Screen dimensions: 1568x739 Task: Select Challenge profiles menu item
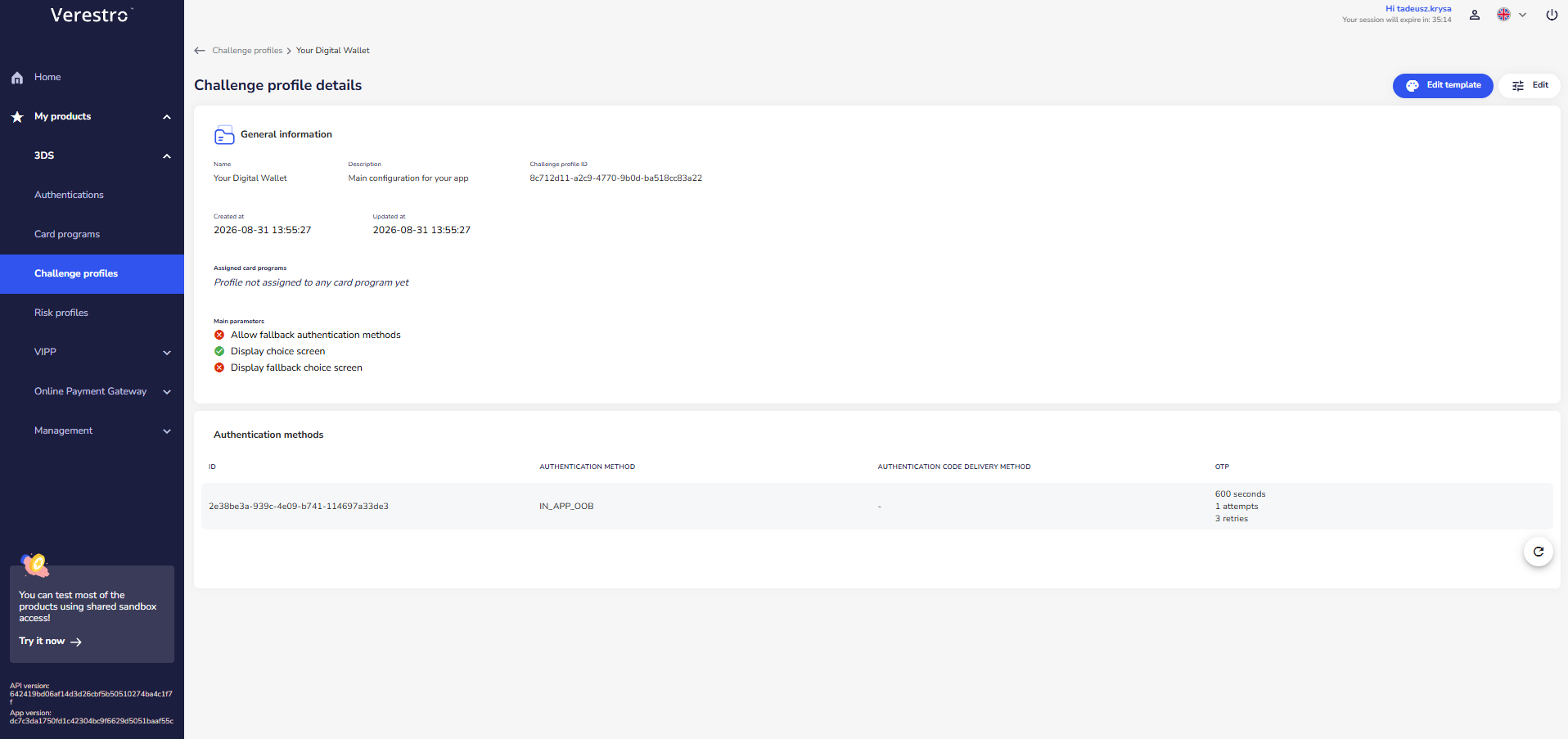pyautogui.click(x=92, y=273)
